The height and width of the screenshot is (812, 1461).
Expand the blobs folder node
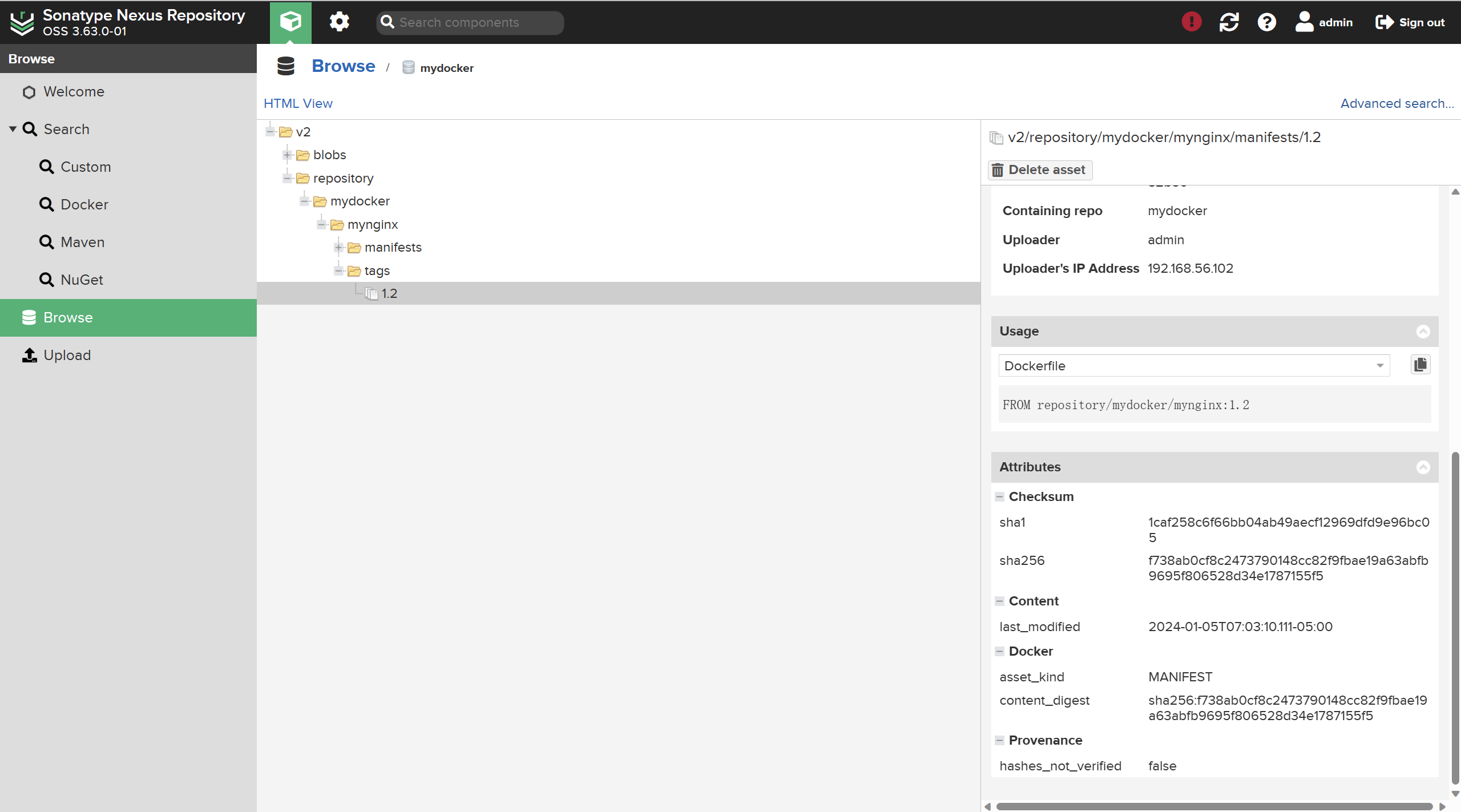click(288, 155)
